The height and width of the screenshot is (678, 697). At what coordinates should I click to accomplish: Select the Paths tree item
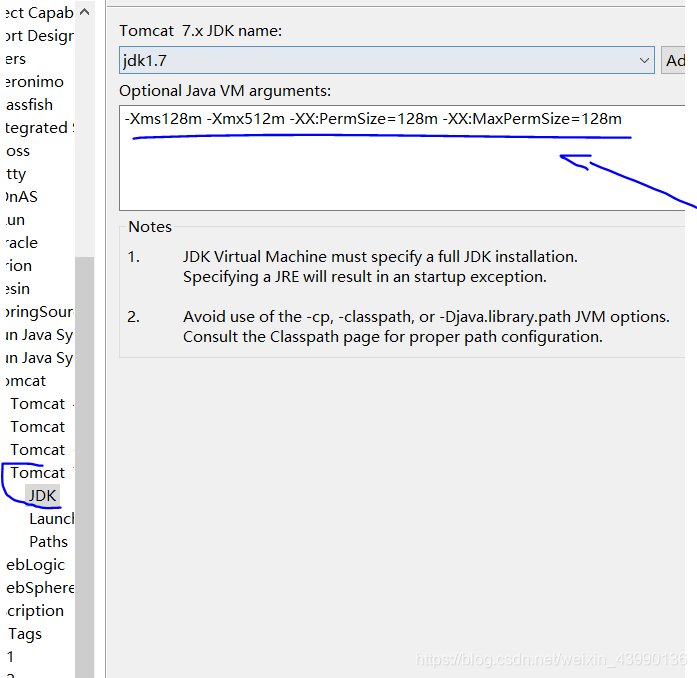point(48,542)
